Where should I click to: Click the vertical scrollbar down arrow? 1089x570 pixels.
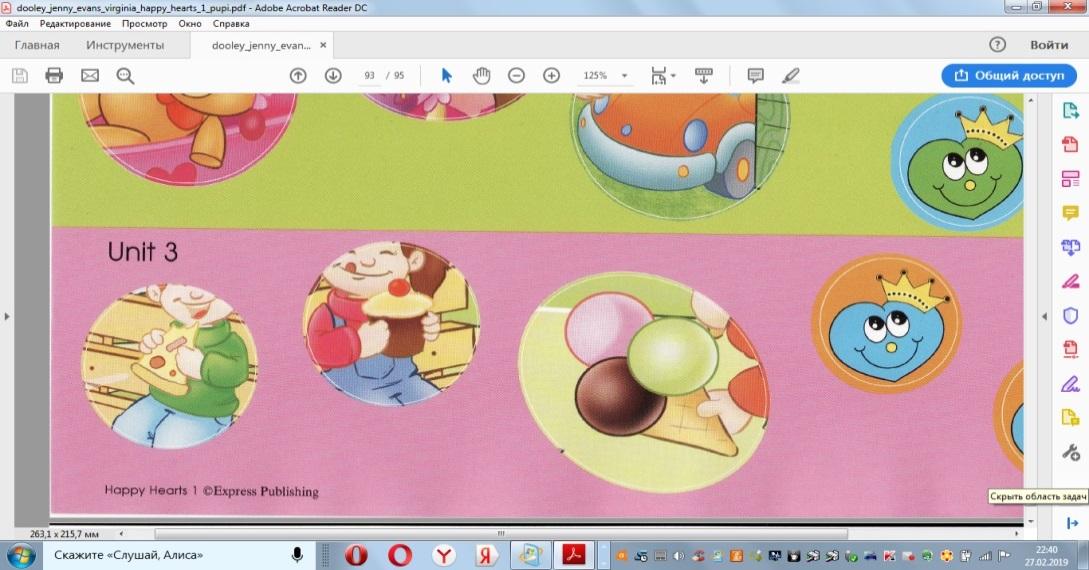coord(1031,521)
